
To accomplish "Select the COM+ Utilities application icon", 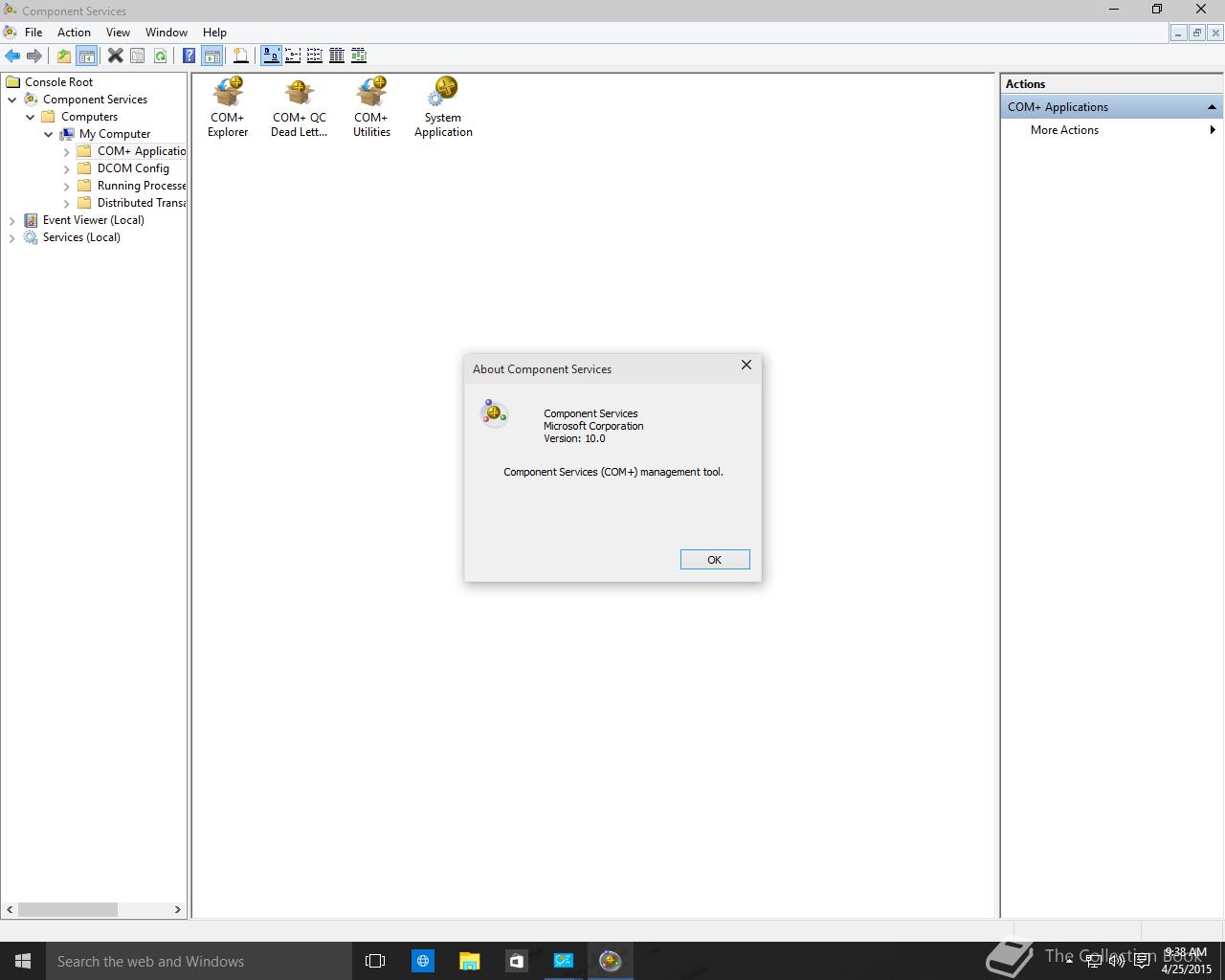I will [371, 107].
